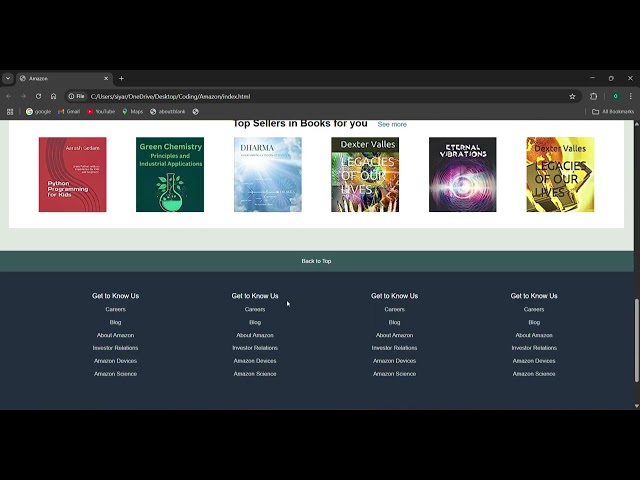
Task: Click Amazon Science in first footer column
Action: [116, 374]
